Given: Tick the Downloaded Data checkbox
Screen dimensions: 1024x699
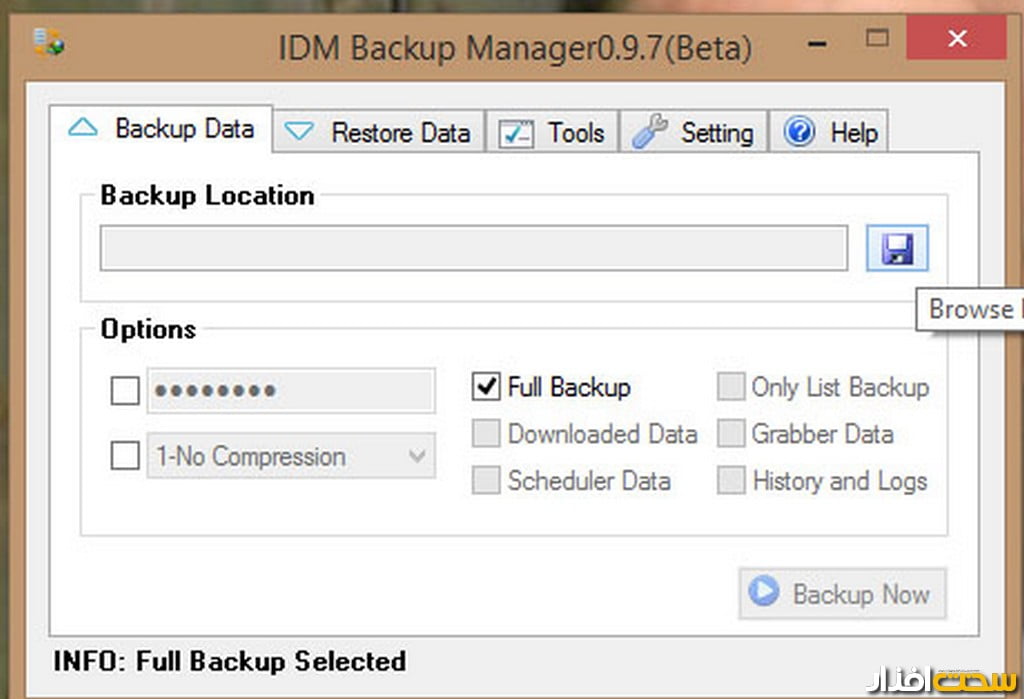Looking at the screenshot, I should coord(486,434).
